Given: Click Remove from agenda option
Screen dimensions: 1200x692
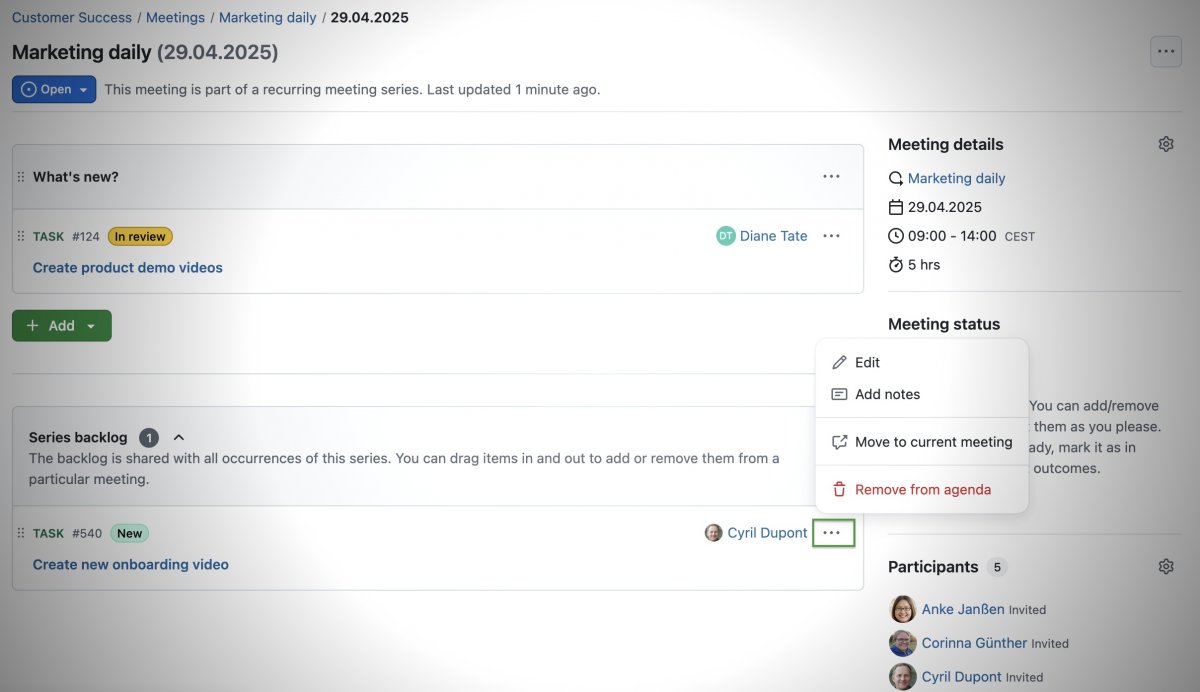Looking at the screenshot, I should pos(922,490).
